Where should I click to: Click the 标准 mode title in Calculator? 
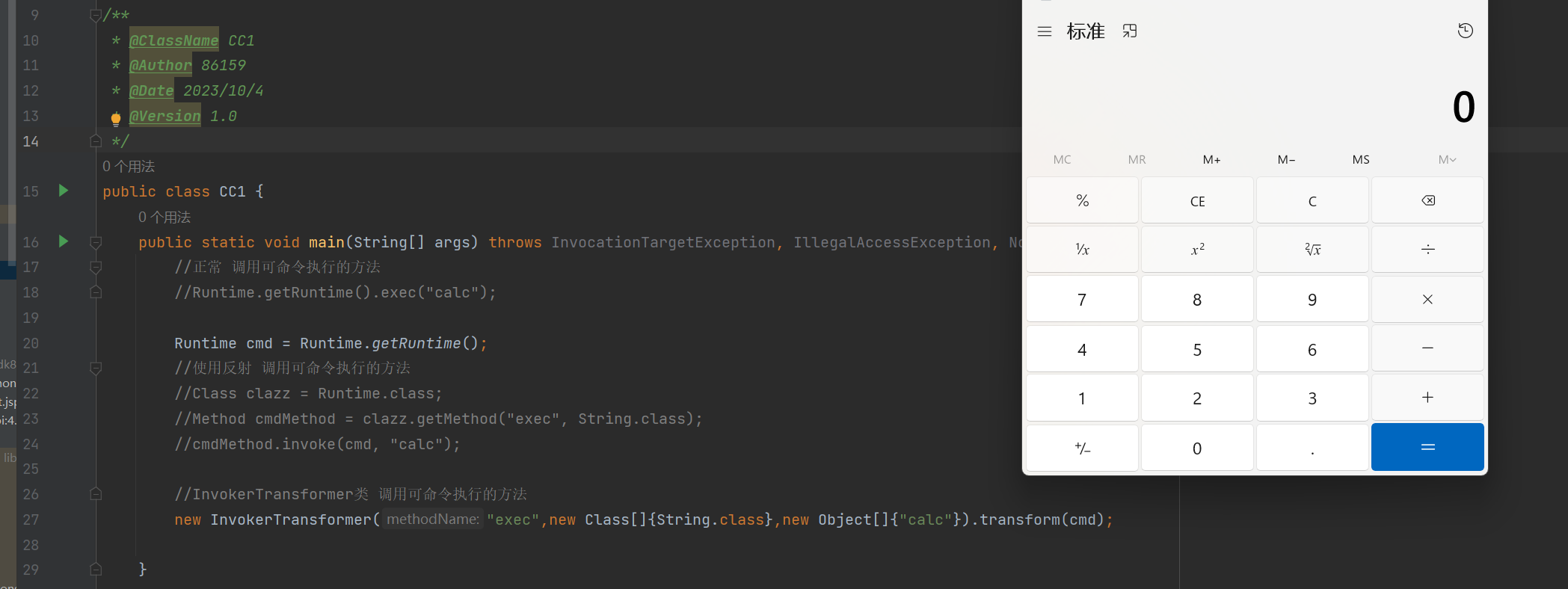pyautogui.click(x=1086, y=31)
